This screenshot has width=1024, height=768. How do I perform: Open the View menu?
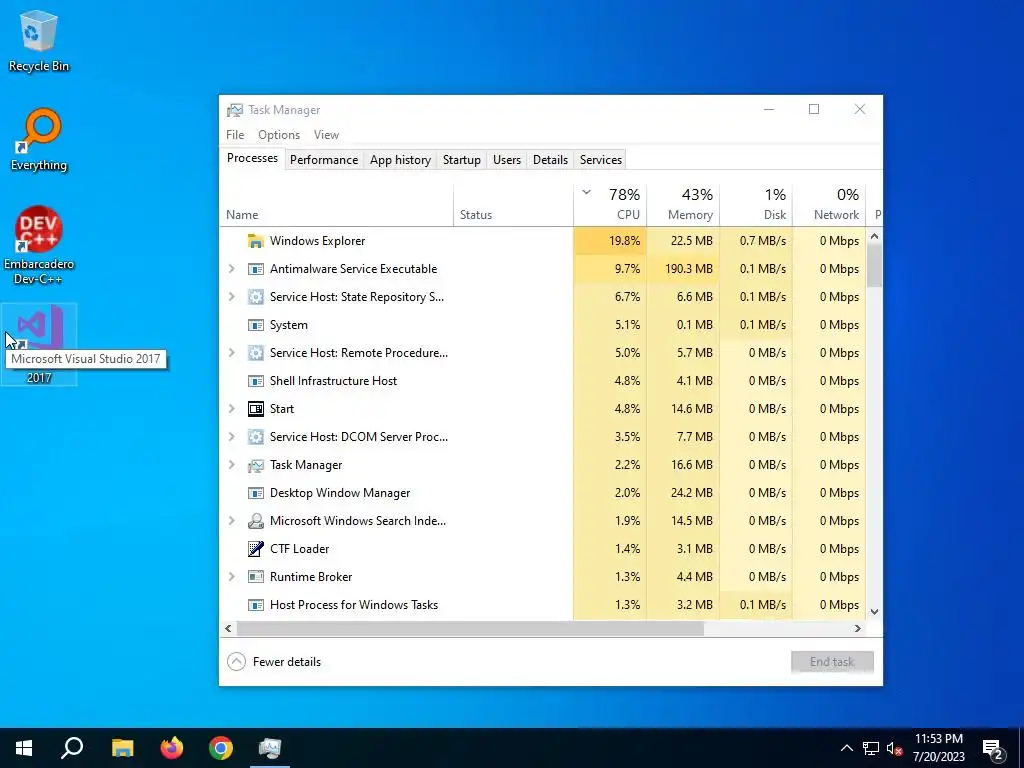326,135
